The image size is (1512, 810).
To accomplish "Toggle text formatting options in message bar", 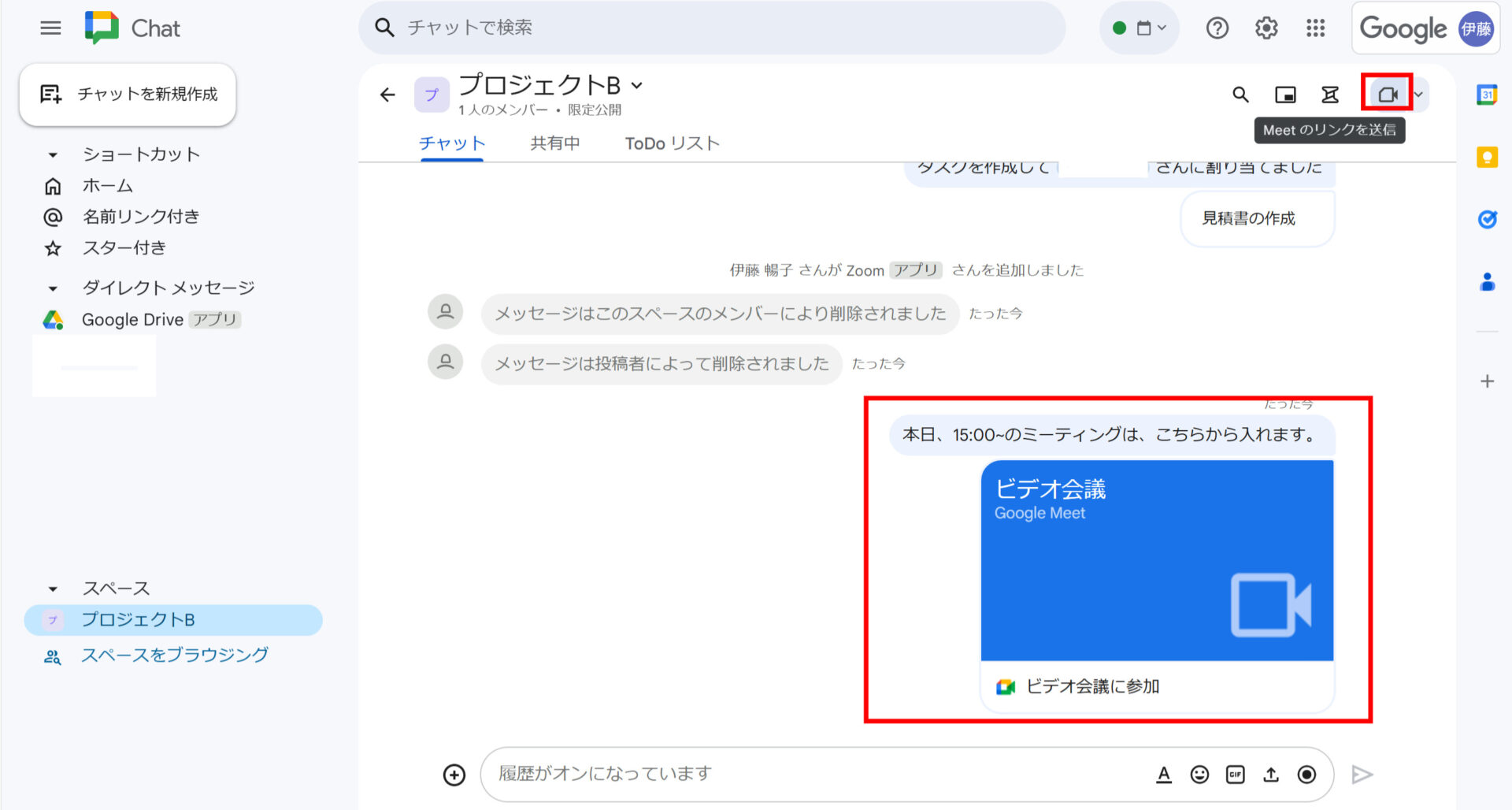I will click(x=1164, y=775).
